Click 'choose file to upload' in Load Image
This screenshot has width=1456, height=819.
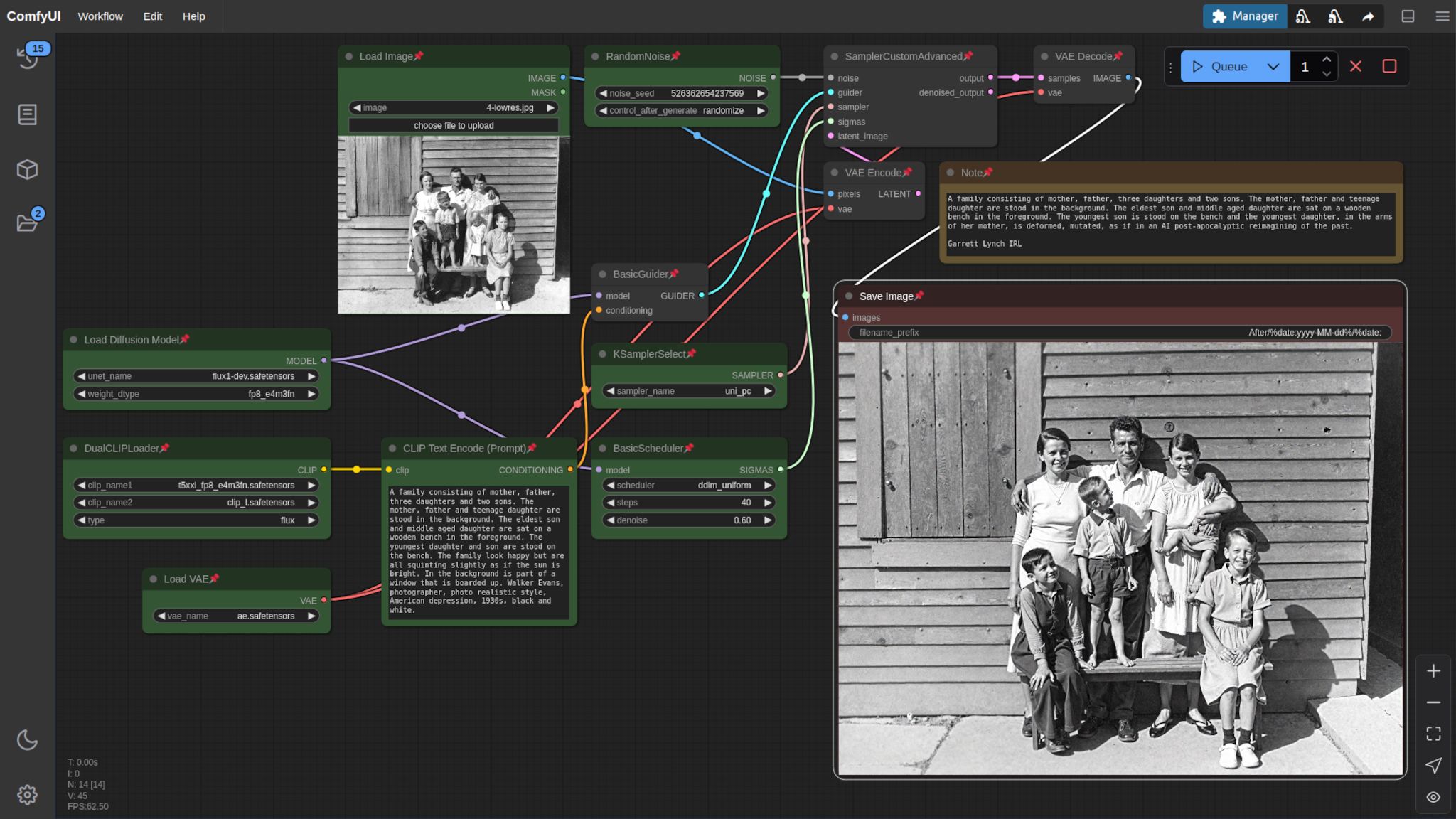[x=453, y=125]
